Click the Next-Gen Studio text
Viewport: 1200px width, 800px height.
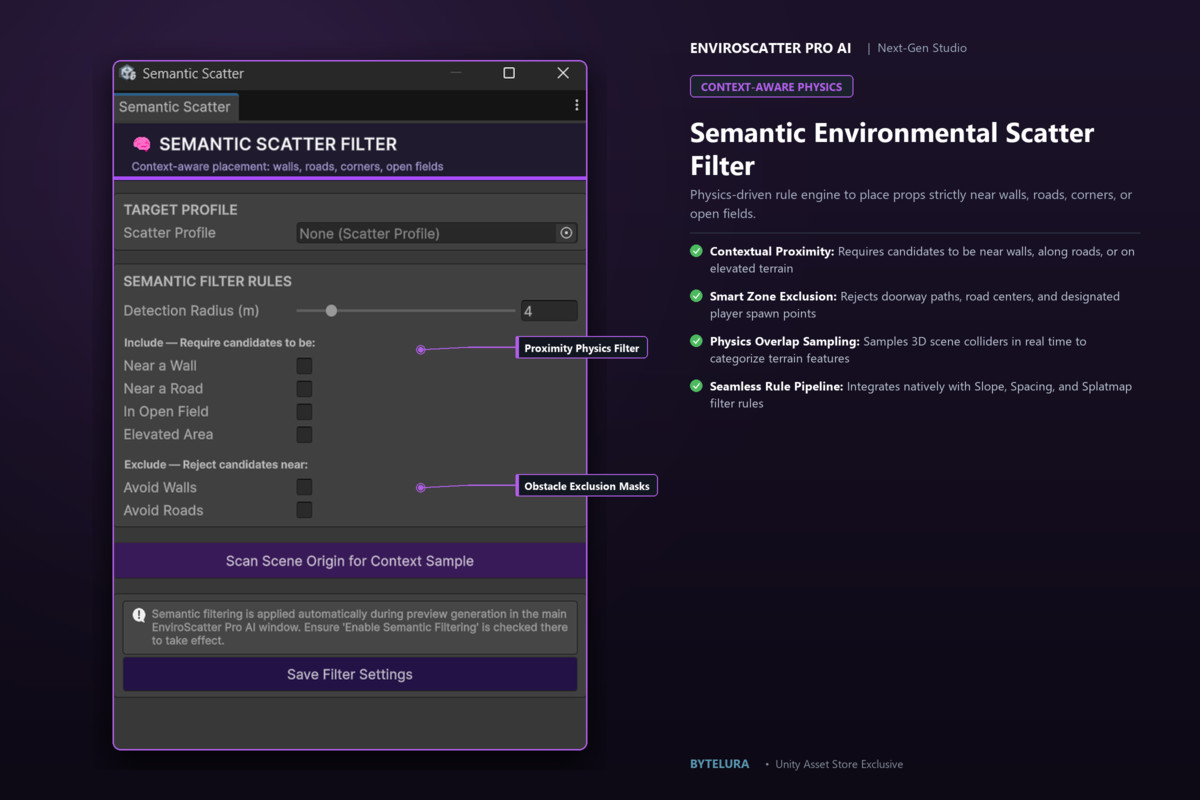pyautogui.click(x=922, y=48)
